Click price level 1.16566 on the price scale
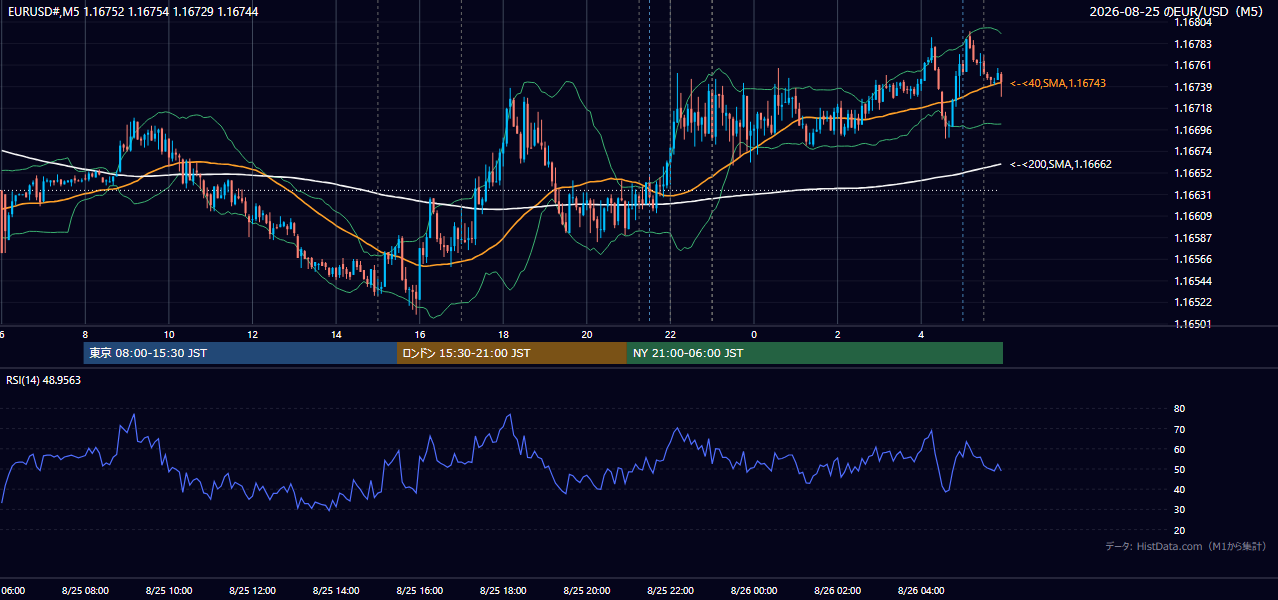The height and width of the screenshot is (600, 1278). pos(1192,259)
